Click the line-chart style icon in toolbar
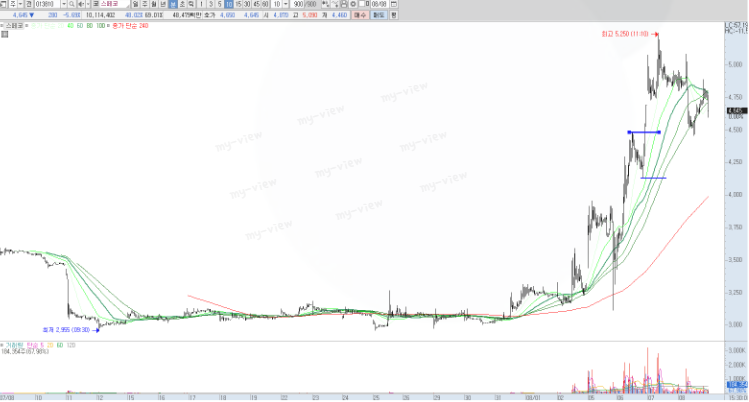 335,4
